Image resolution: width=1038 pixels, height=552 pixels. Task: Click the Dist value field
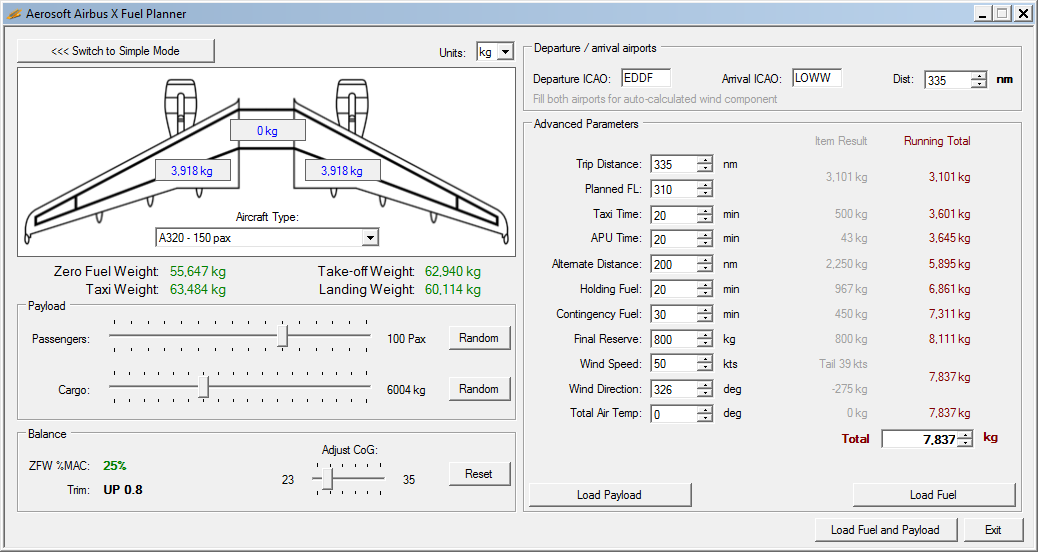tap(947, 81)
